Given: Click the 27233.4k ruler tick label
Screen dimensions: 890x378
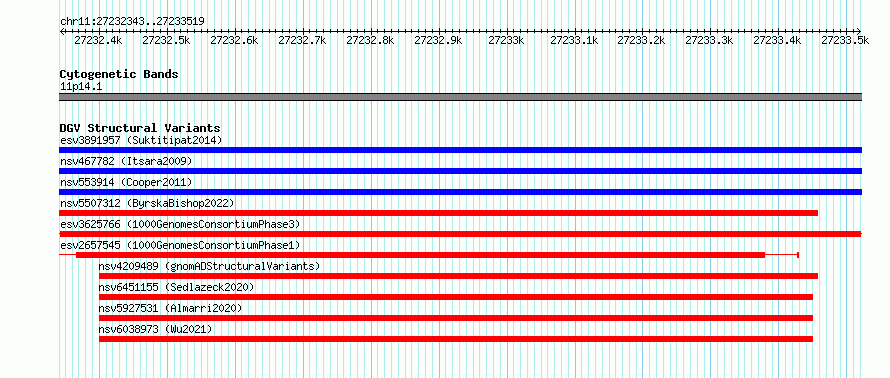Looking at the screenshot, I should [778, 40].
